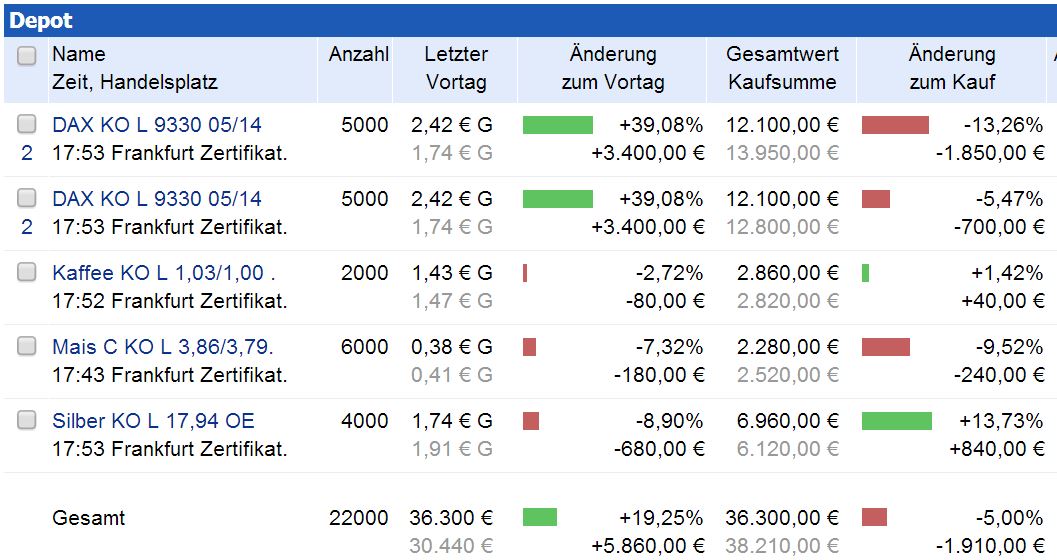The height and width of the screenshot is (560, 1057).
Task: Sort by the Name column header
Action: click(78, 54)
